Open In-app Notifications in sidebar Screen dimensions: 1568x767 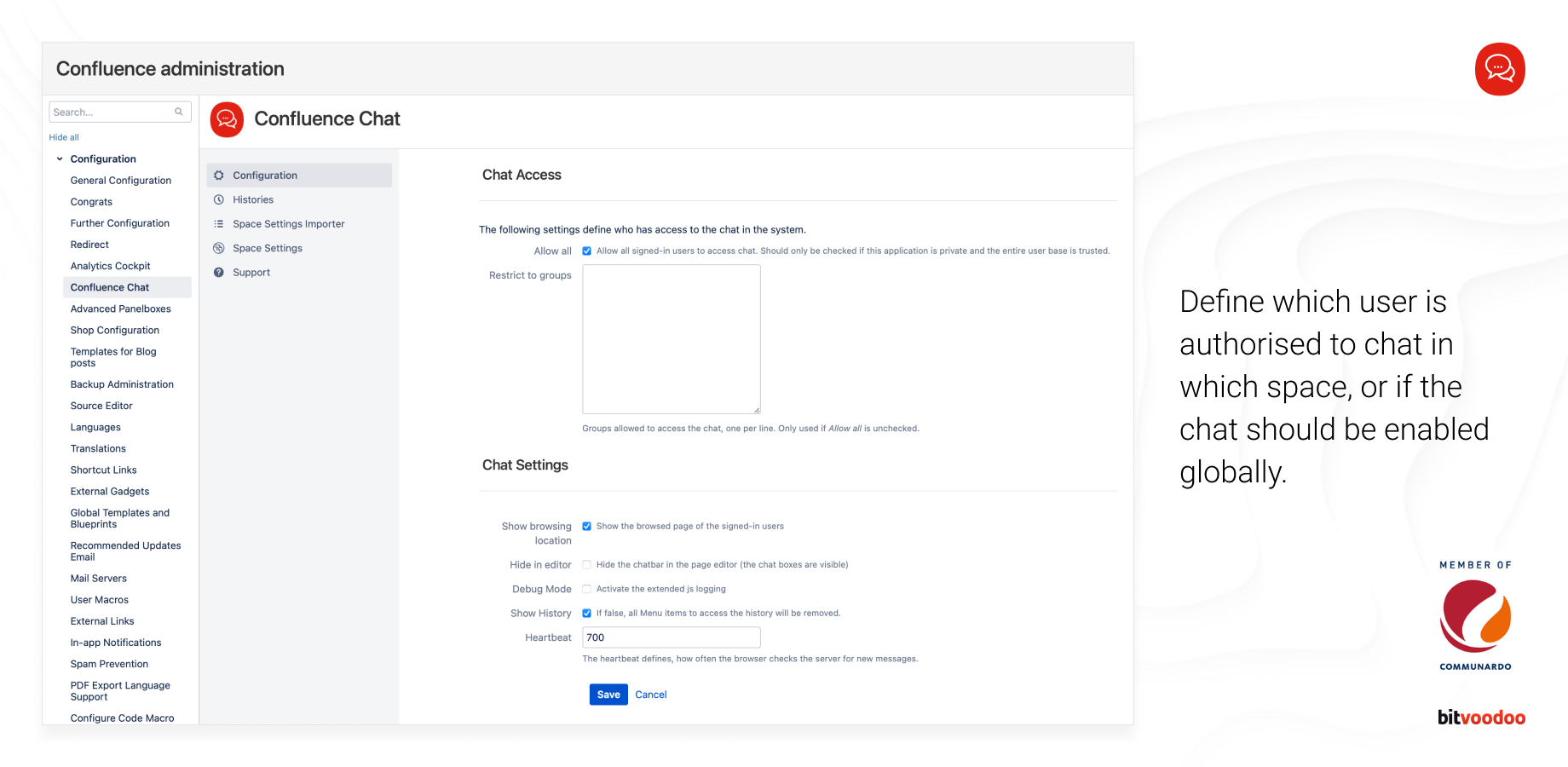(116, 643)
